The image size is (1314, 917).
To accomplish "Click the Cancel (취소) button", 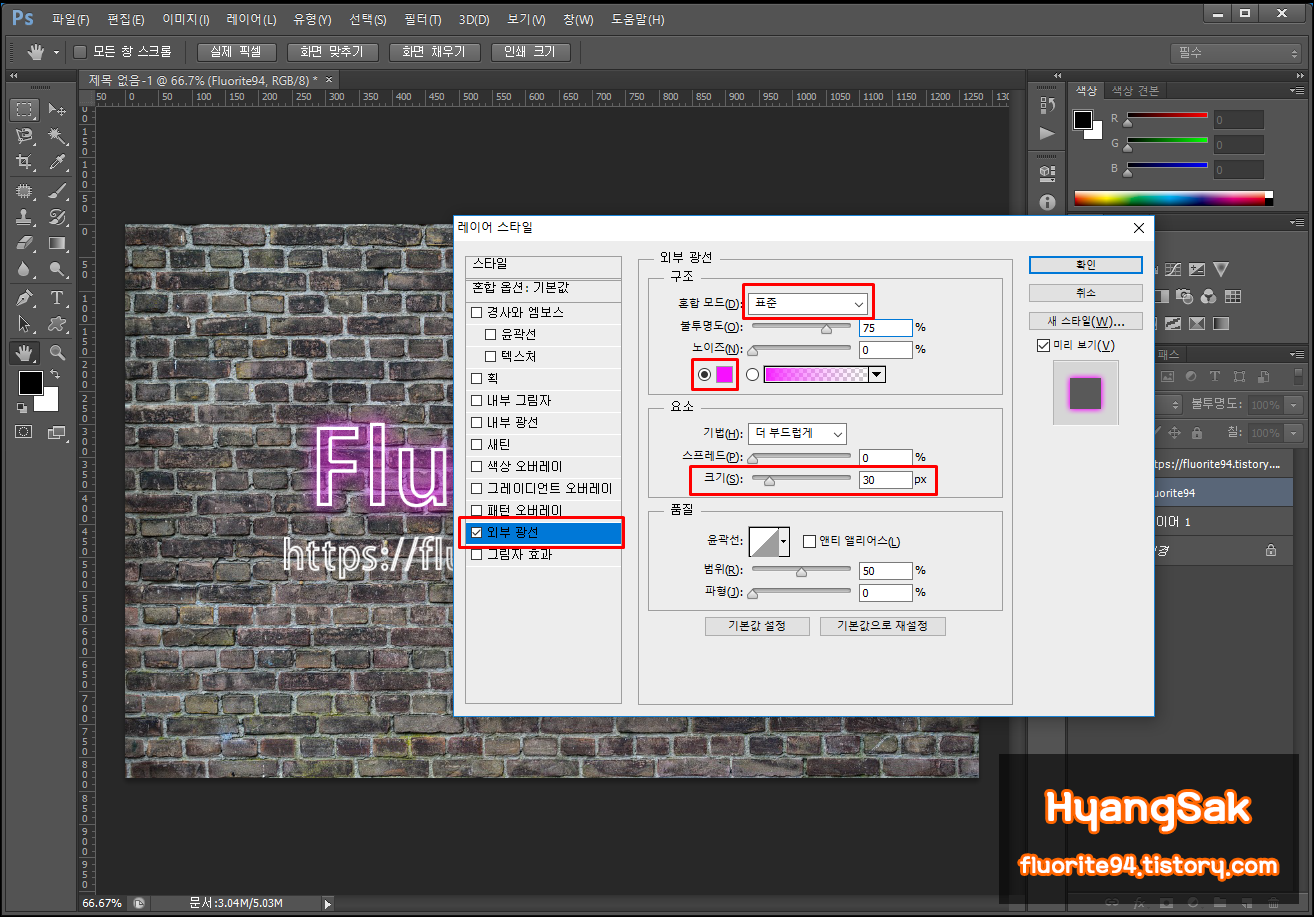I will [1086, 293].
